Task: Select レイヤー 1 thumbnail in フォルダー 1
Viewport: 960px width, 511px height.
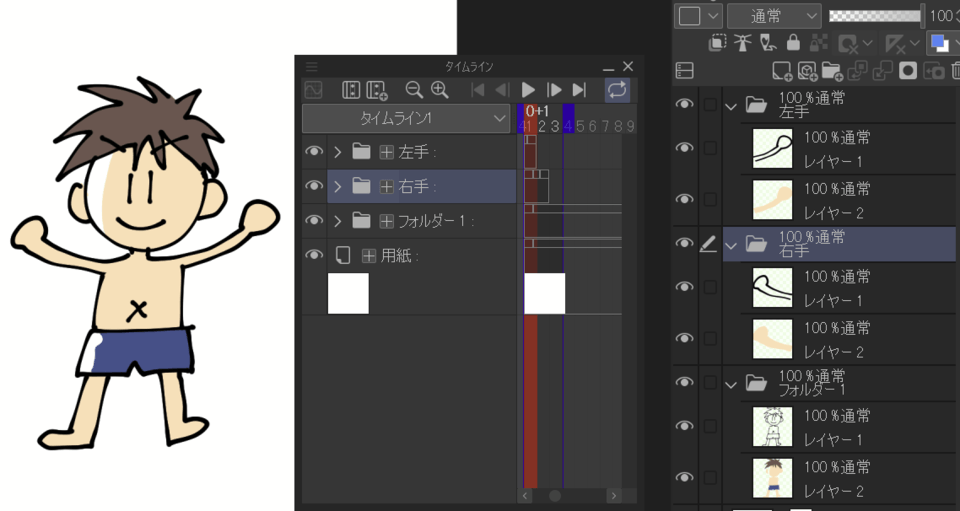Action: click(772, 427)
